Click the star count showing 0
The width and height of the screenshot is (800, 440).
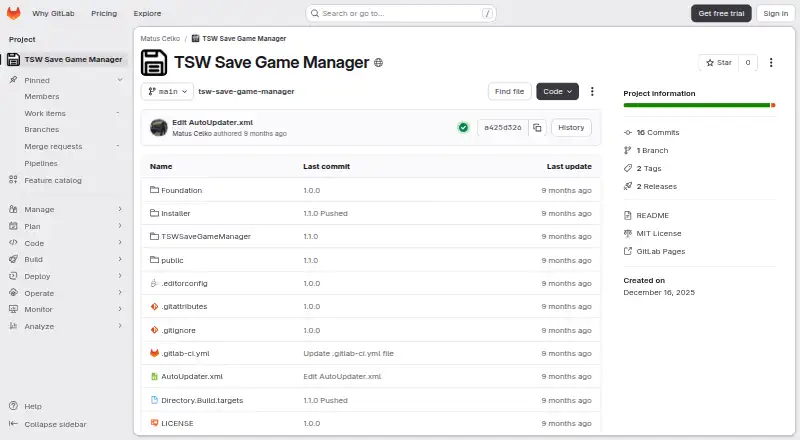747,62
